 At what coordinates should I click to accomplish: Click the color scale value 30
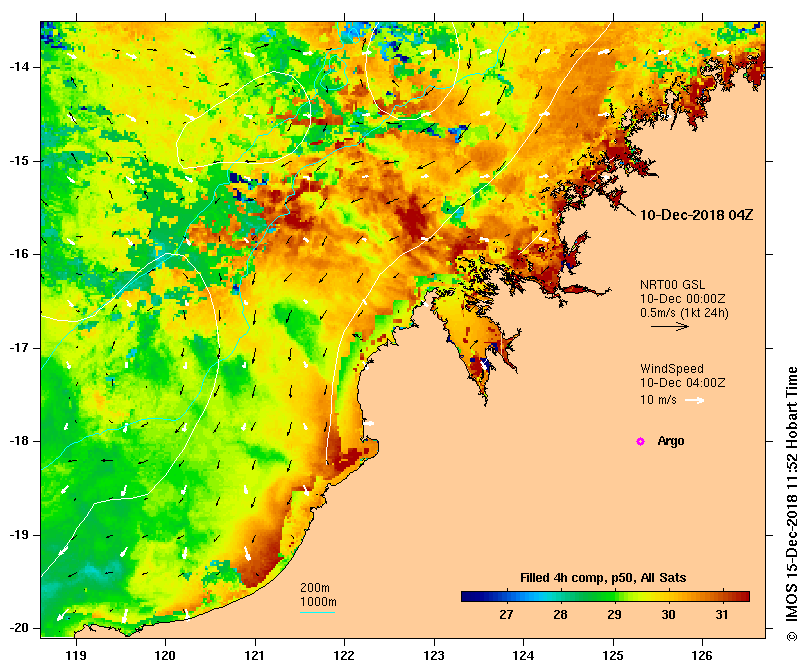[668, 615]
